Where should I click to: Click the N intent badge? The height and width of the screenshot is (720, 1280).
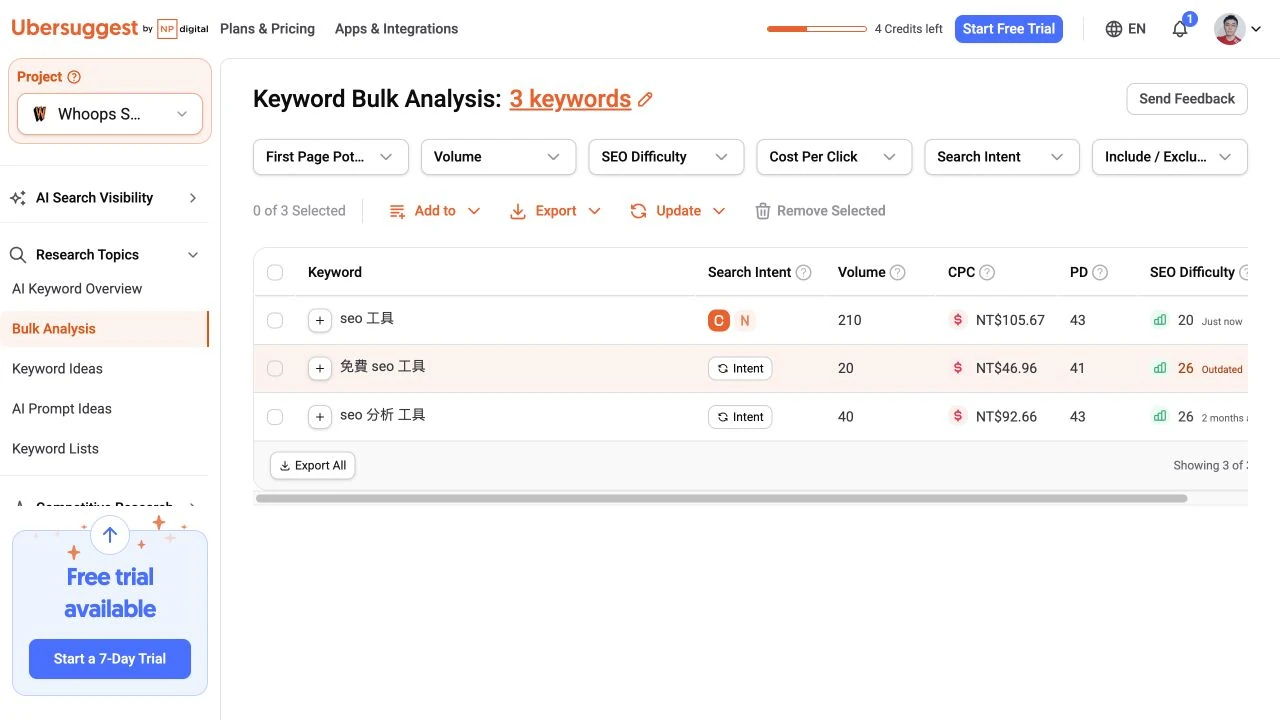tap(745, 320)
